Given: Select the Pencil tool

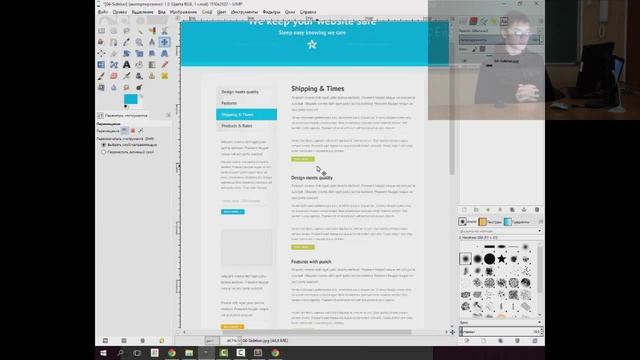Looking at the screenshot, I should point(164,64).
